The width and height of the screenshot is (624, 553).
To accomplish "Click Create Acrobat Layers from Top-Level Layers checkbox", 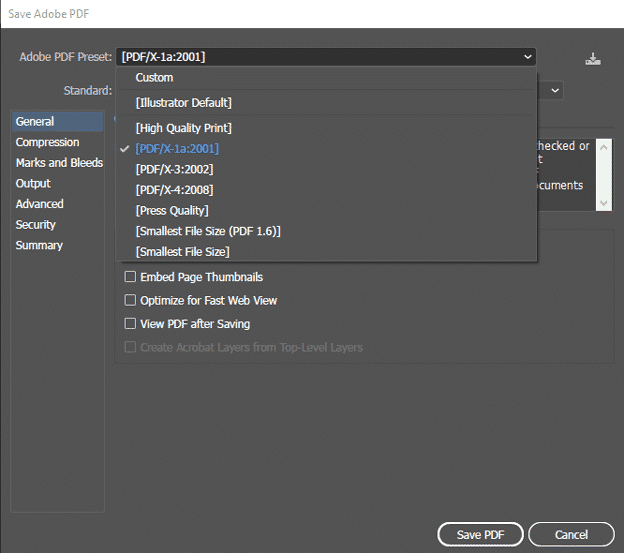I will click(x=130, y=347).
